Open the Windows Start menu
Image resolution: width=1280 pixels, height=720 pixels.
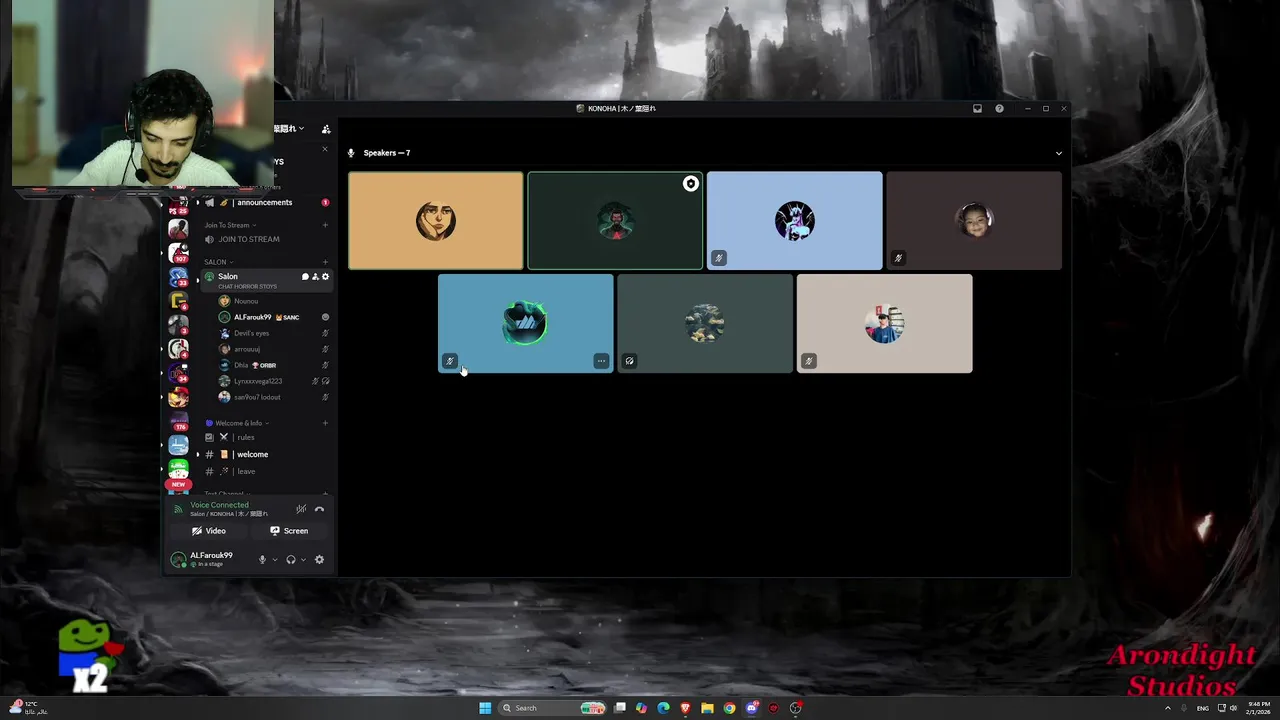(485, 708)
